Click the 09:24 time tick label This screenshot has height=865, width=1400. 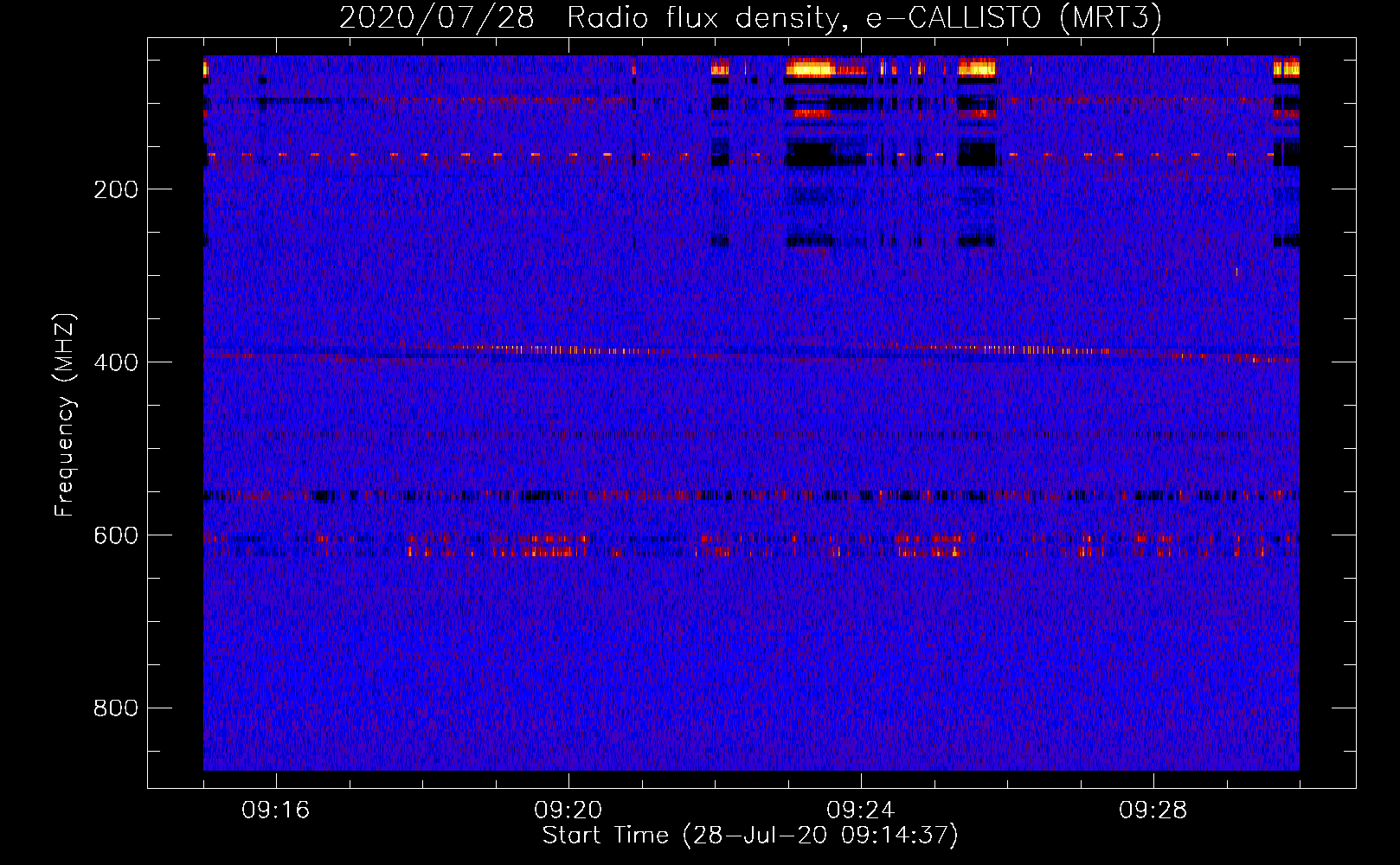pos(860,811)
